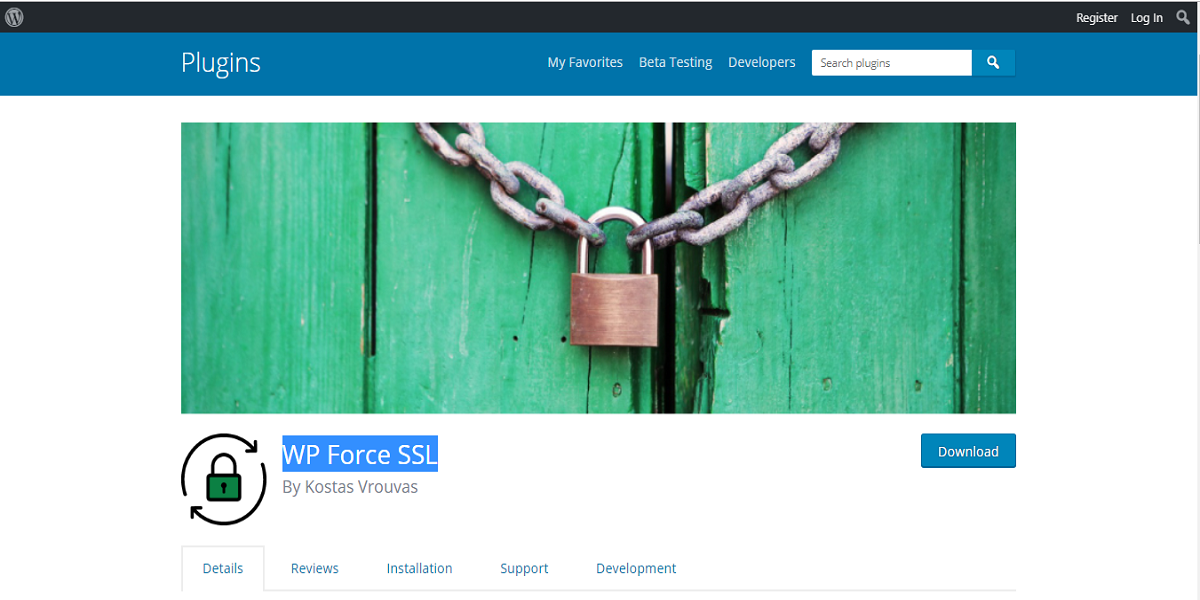Focus the Search plugins input field
1200x600 pixels.
click(892, 62)
